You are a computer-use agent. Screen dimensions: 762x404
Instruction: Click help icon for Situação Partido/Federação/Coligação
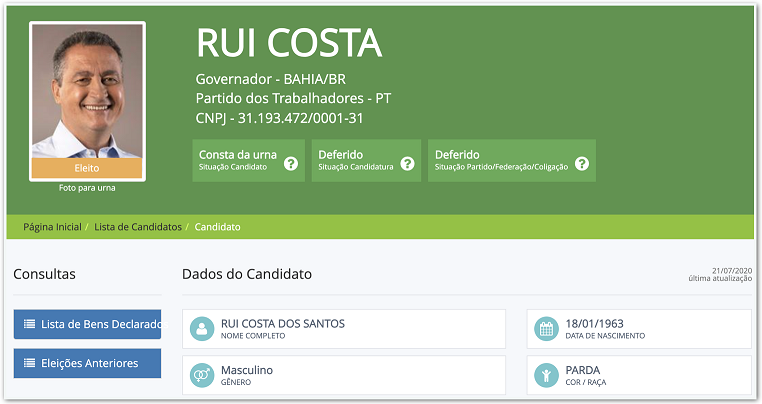tap(581, 162)
